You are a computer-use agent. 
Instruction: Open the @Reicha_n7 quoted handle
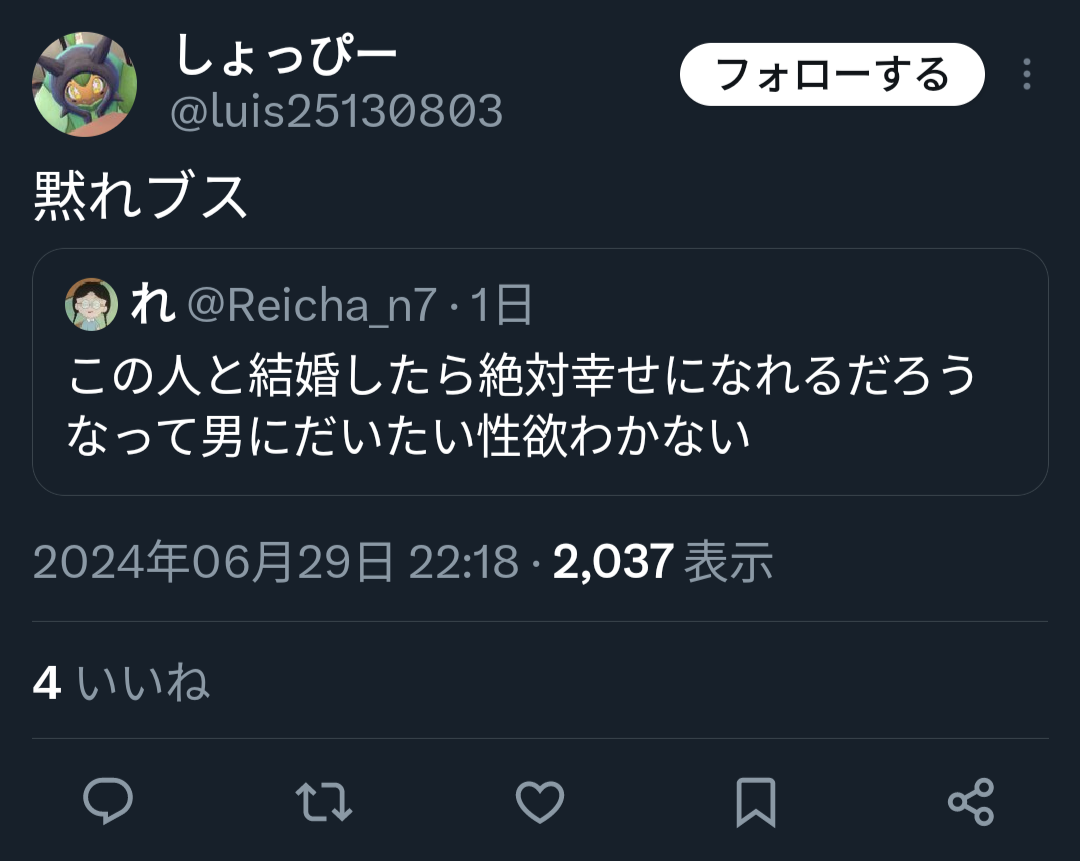(313, 305)
